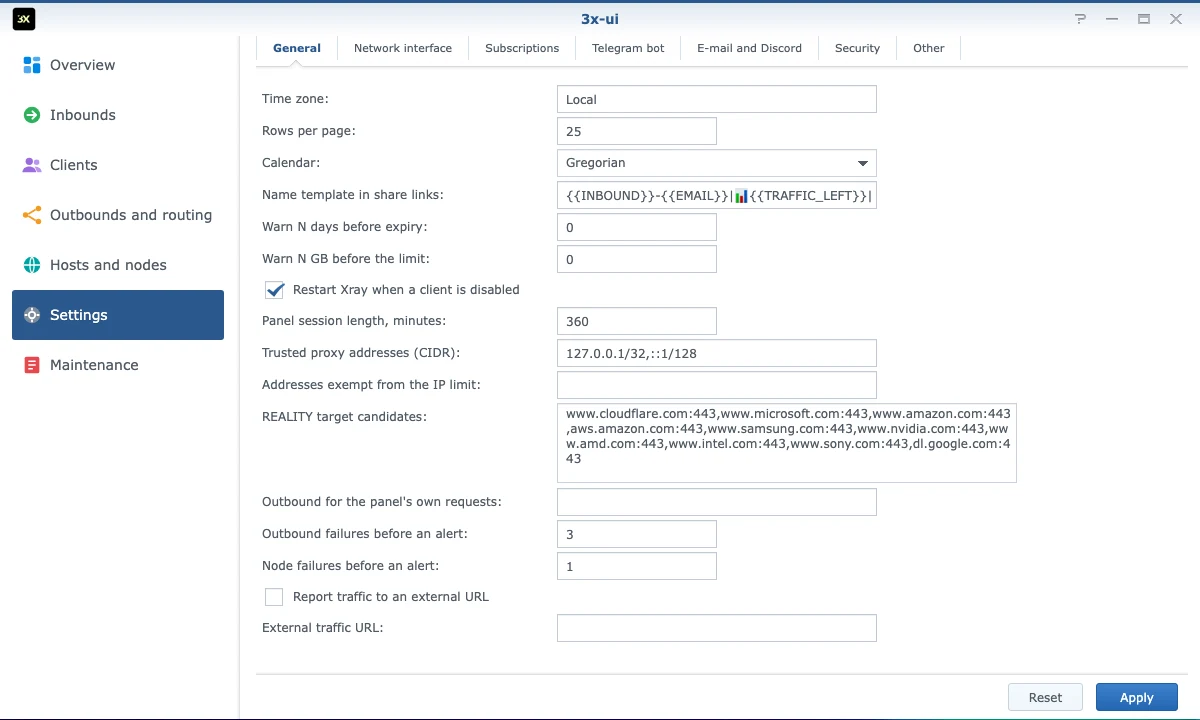The image size is (1200, 720).
Task: Focus the External traffic URL field
Action: tap(717, 628)
